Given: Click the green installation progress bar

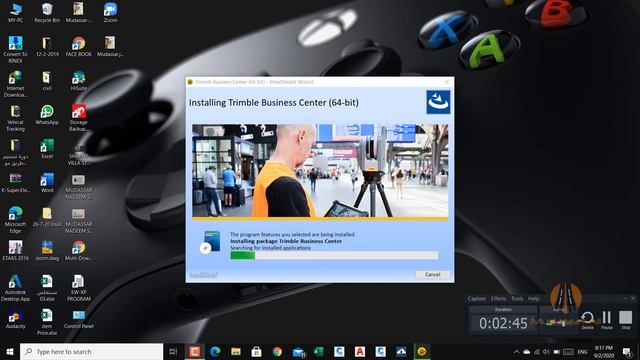Looking at the screenshot, I should 334,256.
